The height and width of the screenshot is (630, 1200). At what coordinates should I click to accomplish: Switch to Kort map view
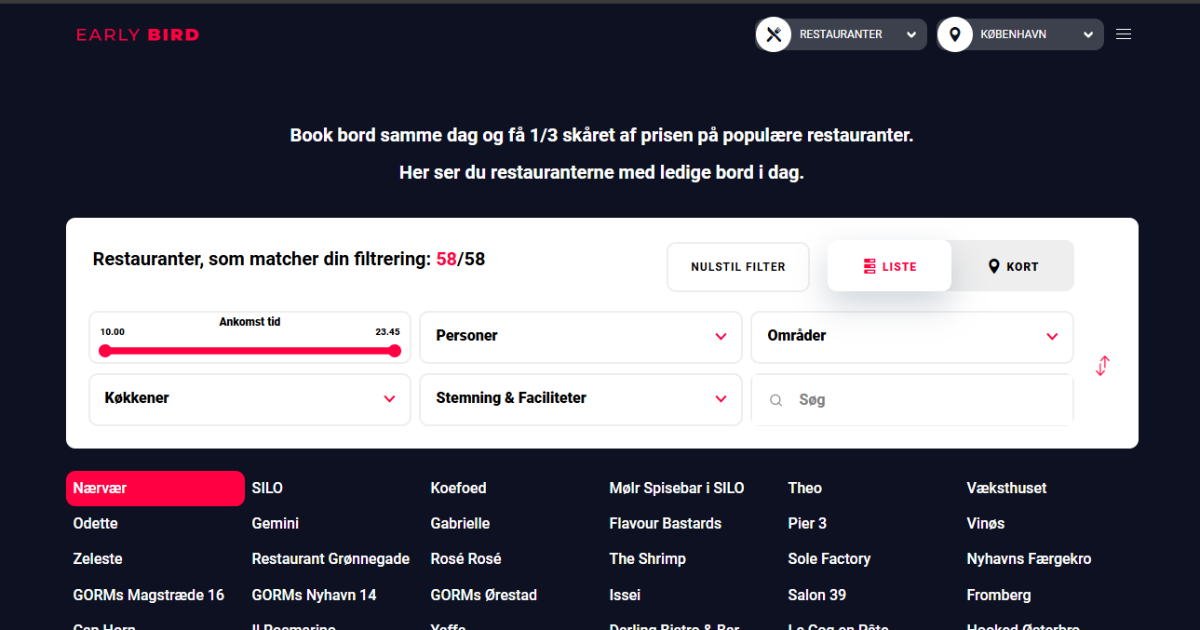tap(1013, 266)
